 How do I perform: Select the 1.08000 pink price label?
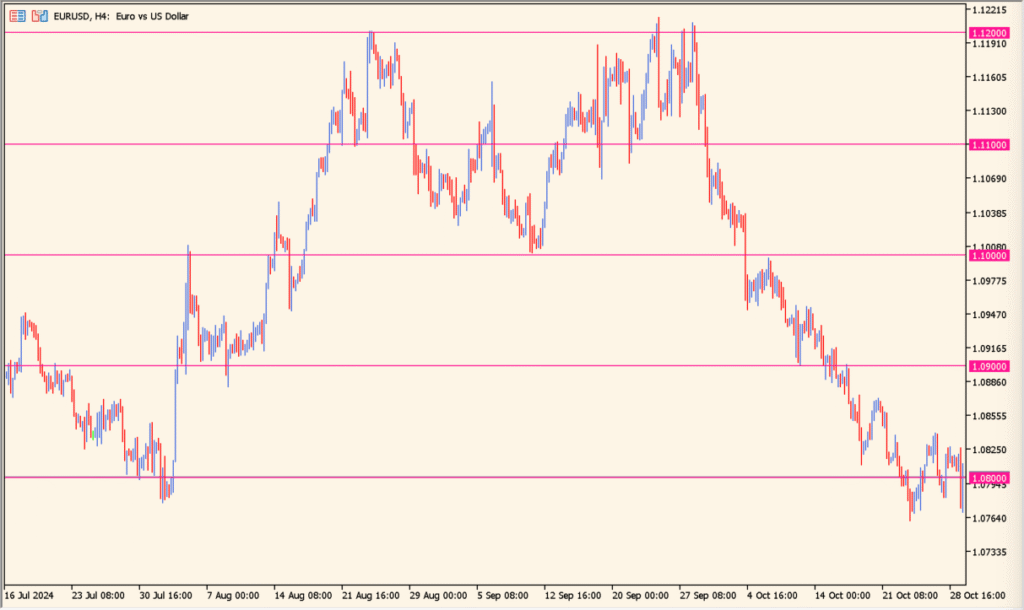click(988, 478)
